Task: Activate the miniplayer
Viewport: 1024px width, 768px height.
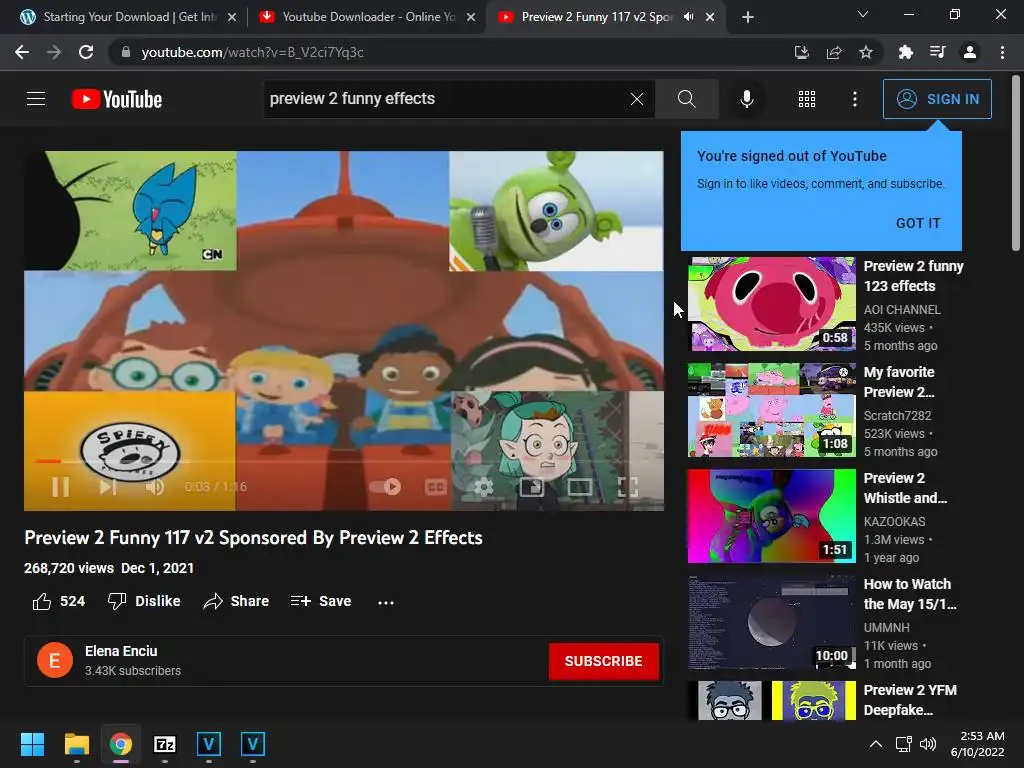Action: point(532,487)
